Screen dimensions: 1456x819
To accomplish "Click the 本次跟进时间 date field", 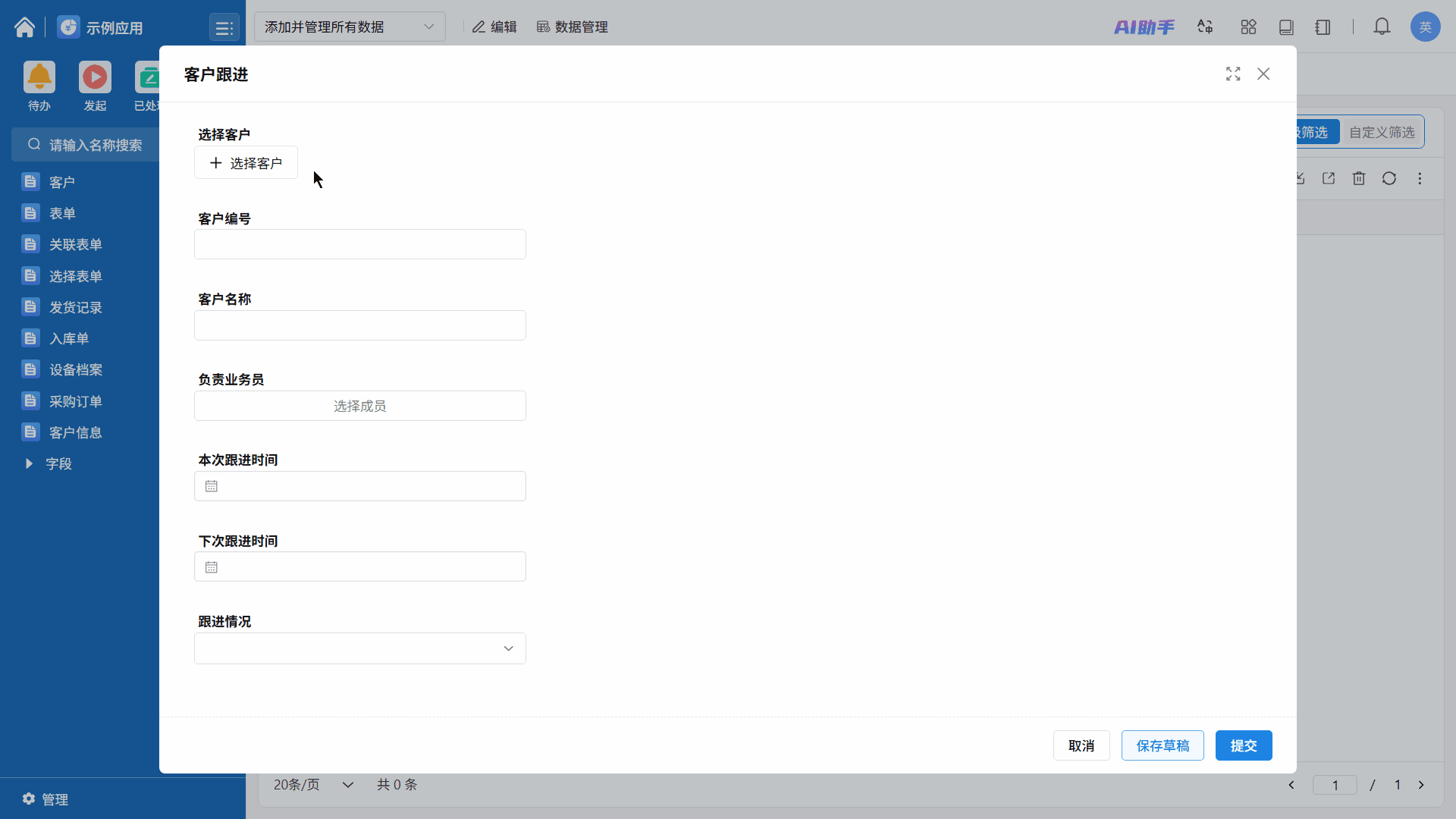I will pyautogui.click(x=359, y=486).
